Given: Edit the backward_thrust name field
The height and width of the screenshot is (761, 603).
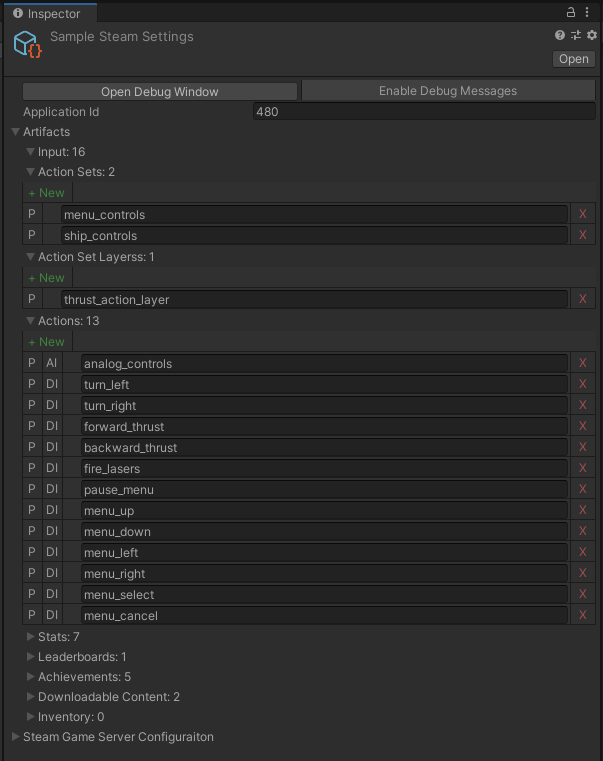Looking at the screenshot, I should [324, 447].
